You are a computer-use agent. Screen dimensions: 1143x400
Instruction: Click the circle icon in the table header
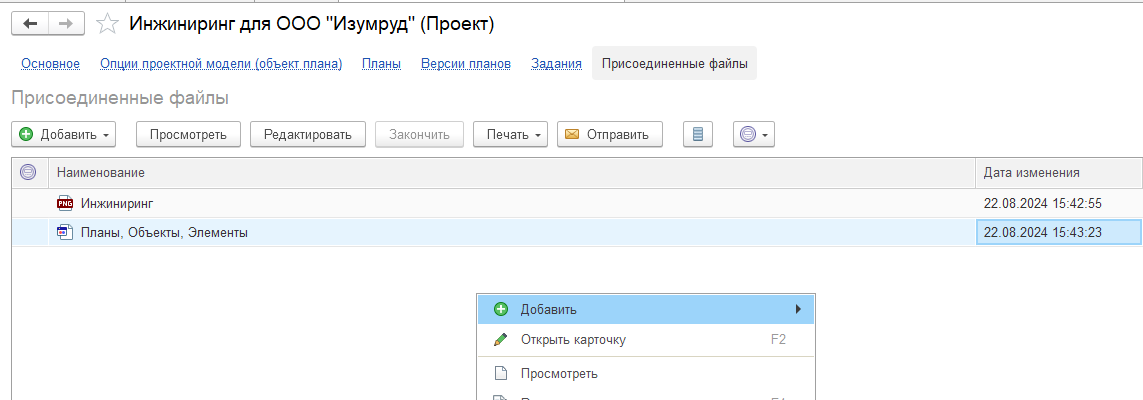28,173
